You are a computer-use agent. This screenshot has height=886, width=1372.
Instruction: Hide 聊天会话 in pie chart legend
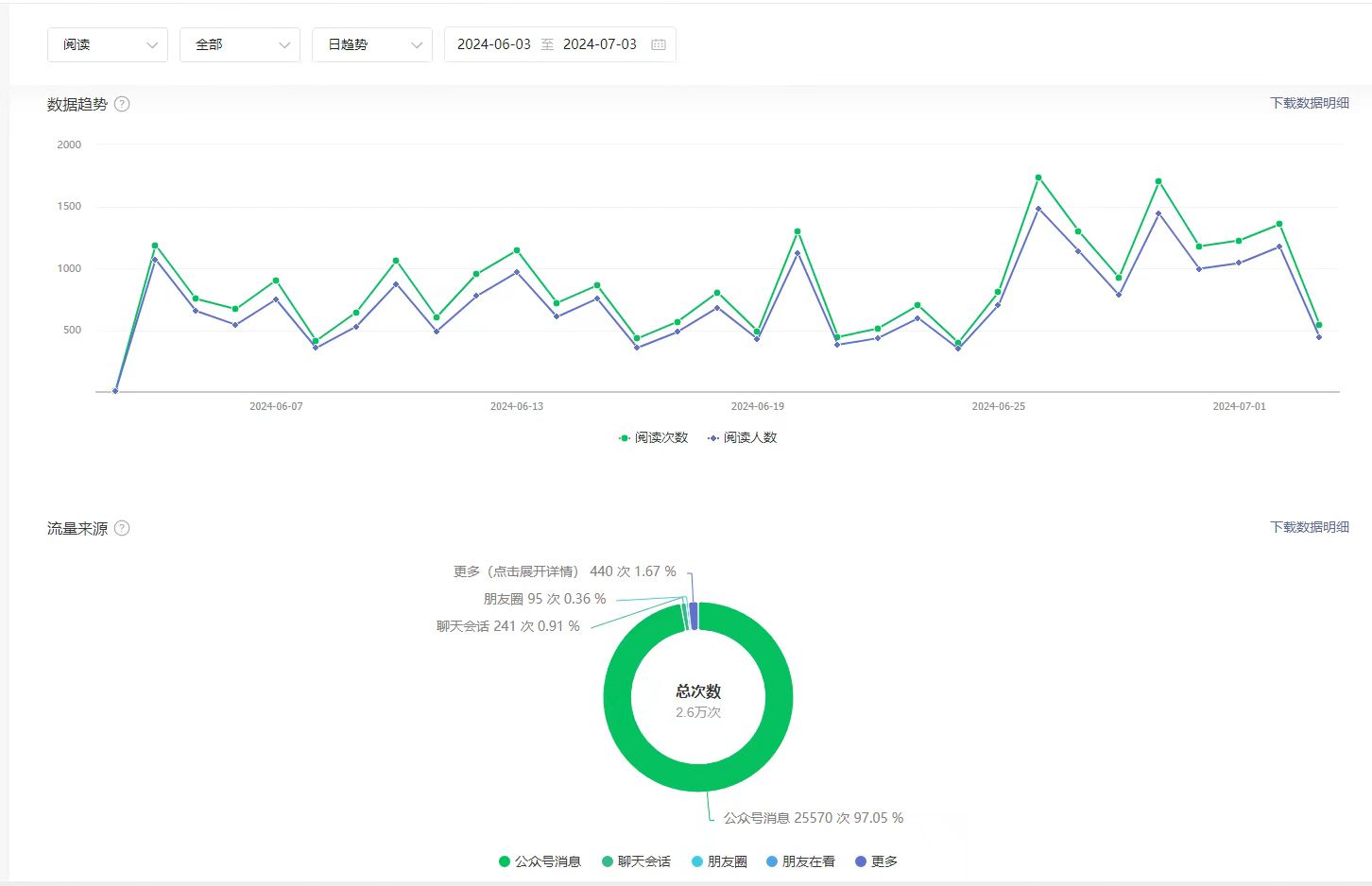(636, 861)
